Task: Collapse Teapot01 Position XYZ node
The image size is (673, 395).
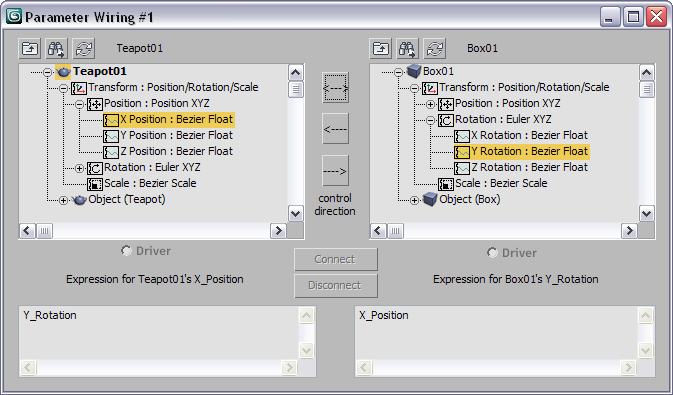Action: 79,104
